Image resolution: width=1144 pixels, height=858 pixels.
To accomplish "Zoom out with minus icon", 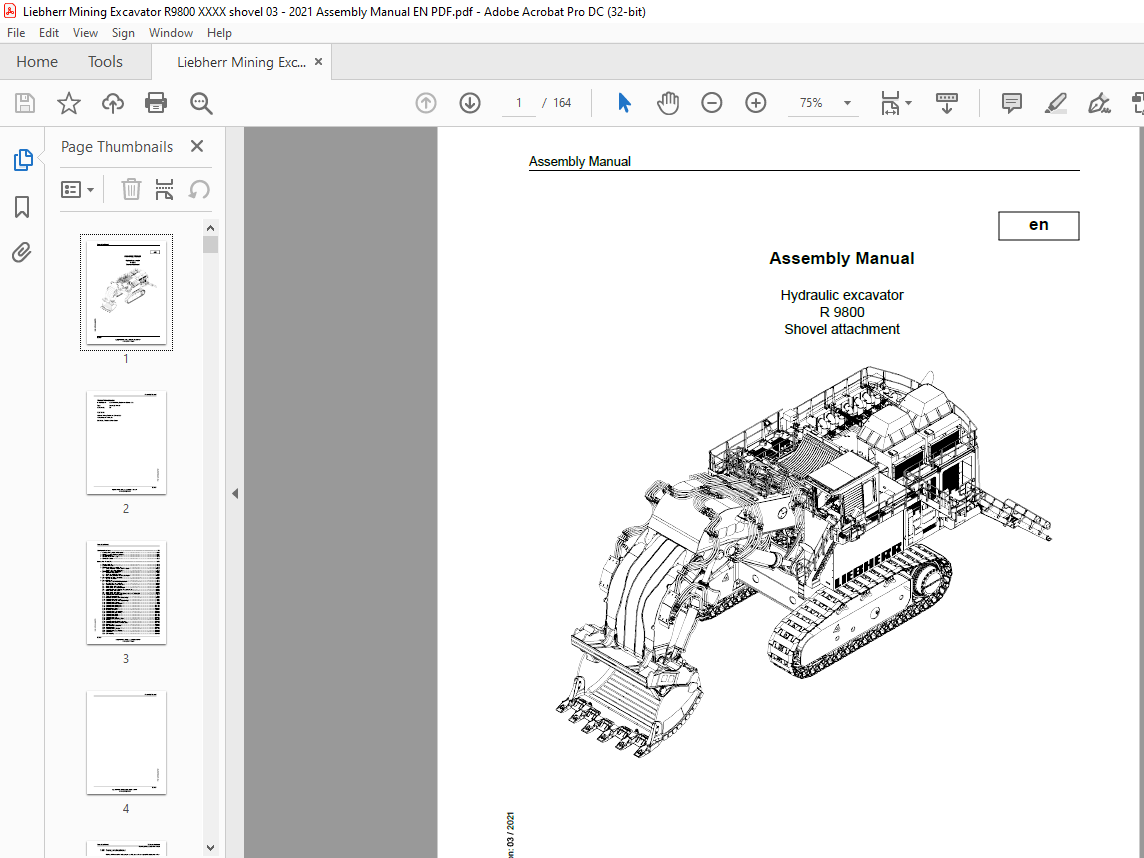I will click(711, 103).
